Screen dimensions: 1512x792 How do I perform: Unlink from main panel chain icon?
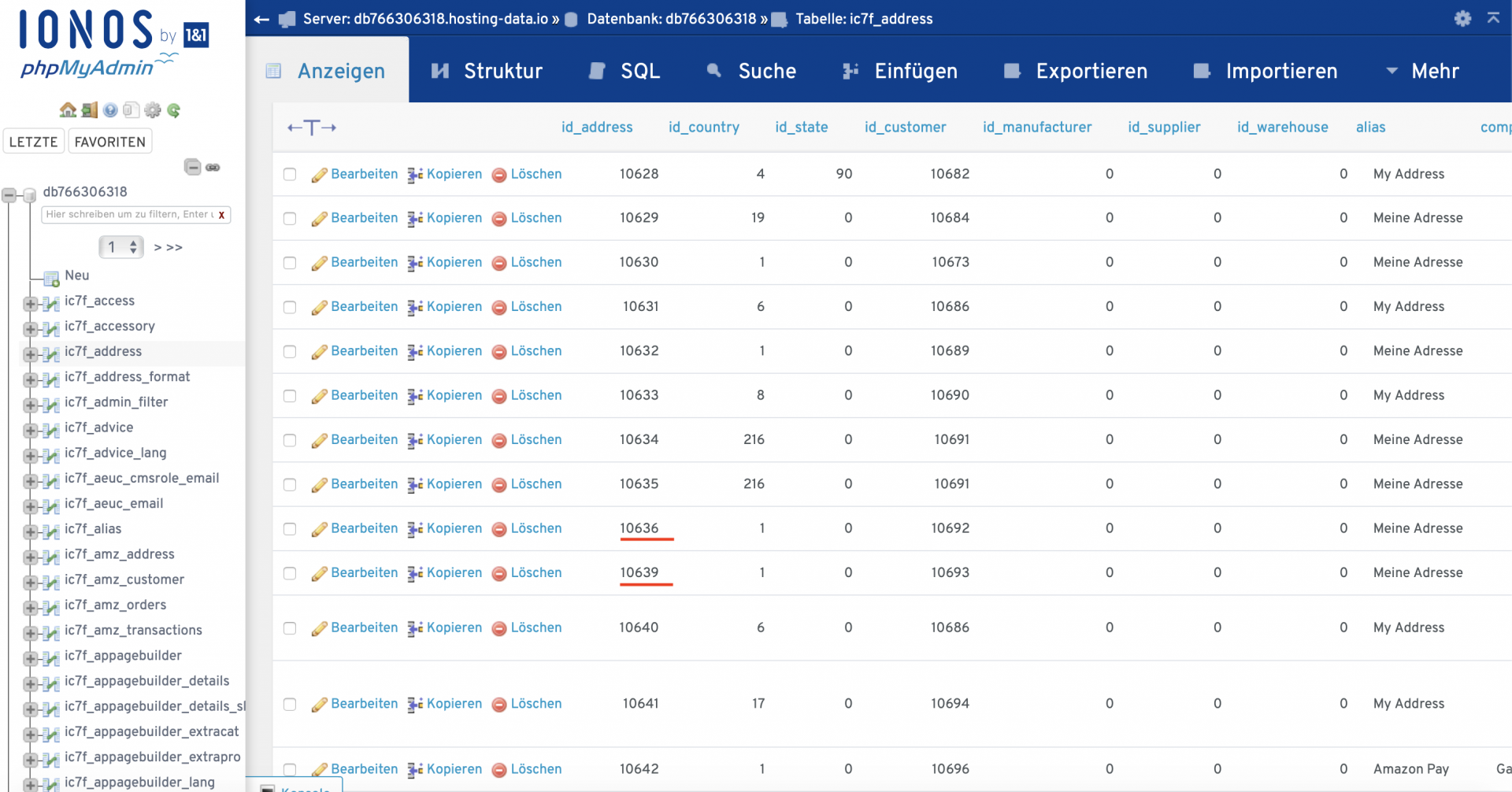coord(213,167)
